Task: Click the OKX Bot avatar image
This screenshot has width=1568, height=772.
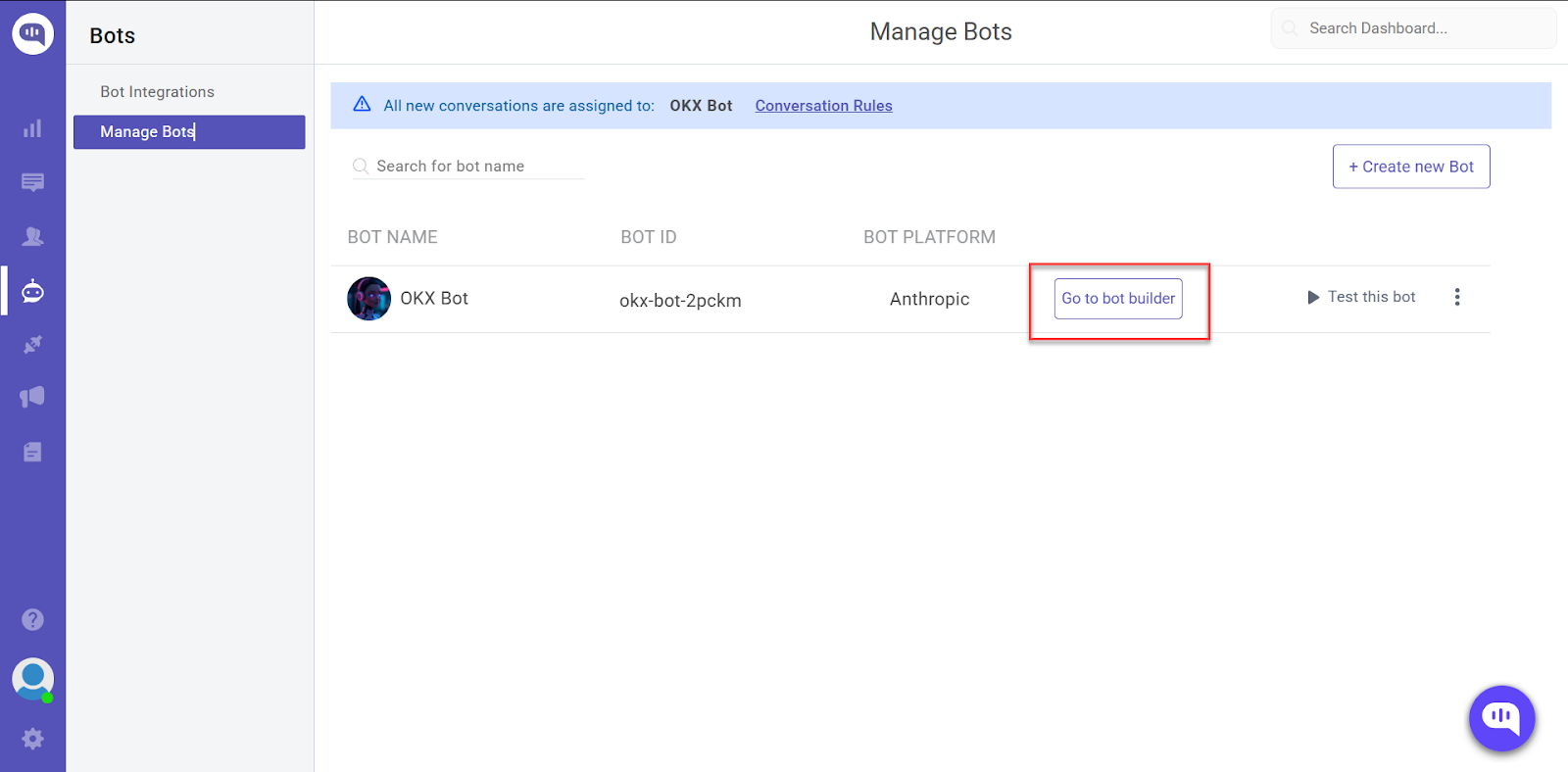Action: point(368,299)
